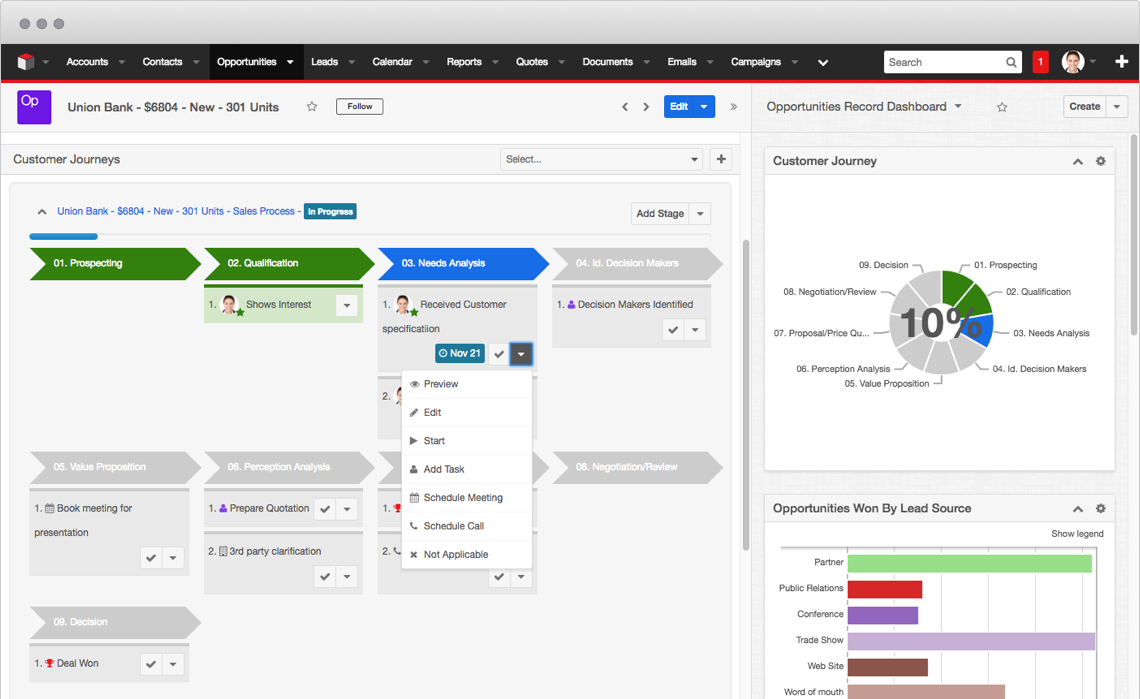Click the Follow button

click(359, 106)
